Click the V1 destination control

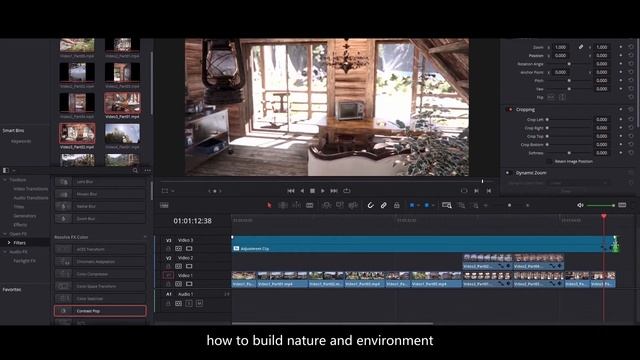(x=168, y=276)
